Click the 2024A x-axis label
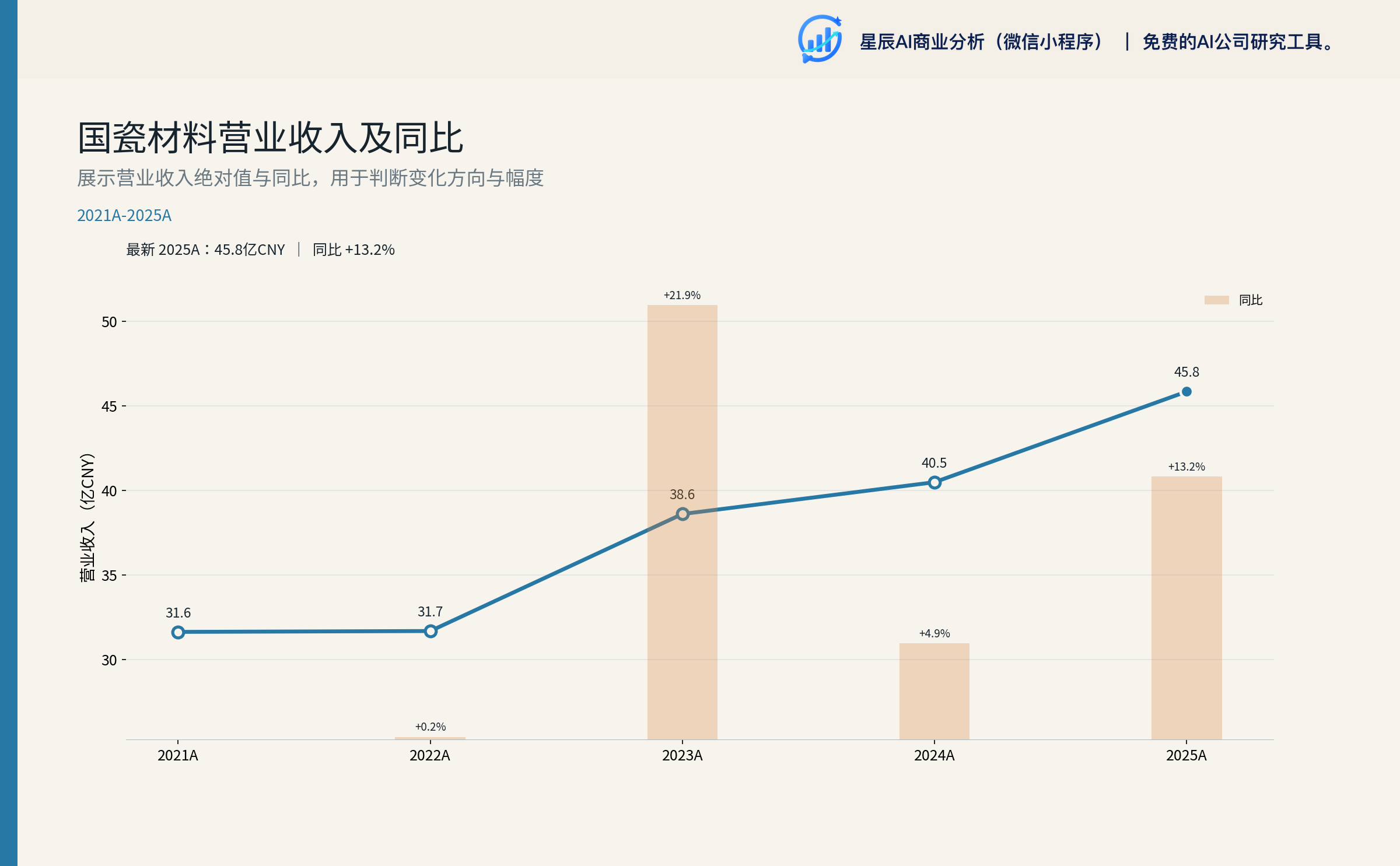Image resolution: width=1400 pixels, height=866 pixels. click(935, 756)
